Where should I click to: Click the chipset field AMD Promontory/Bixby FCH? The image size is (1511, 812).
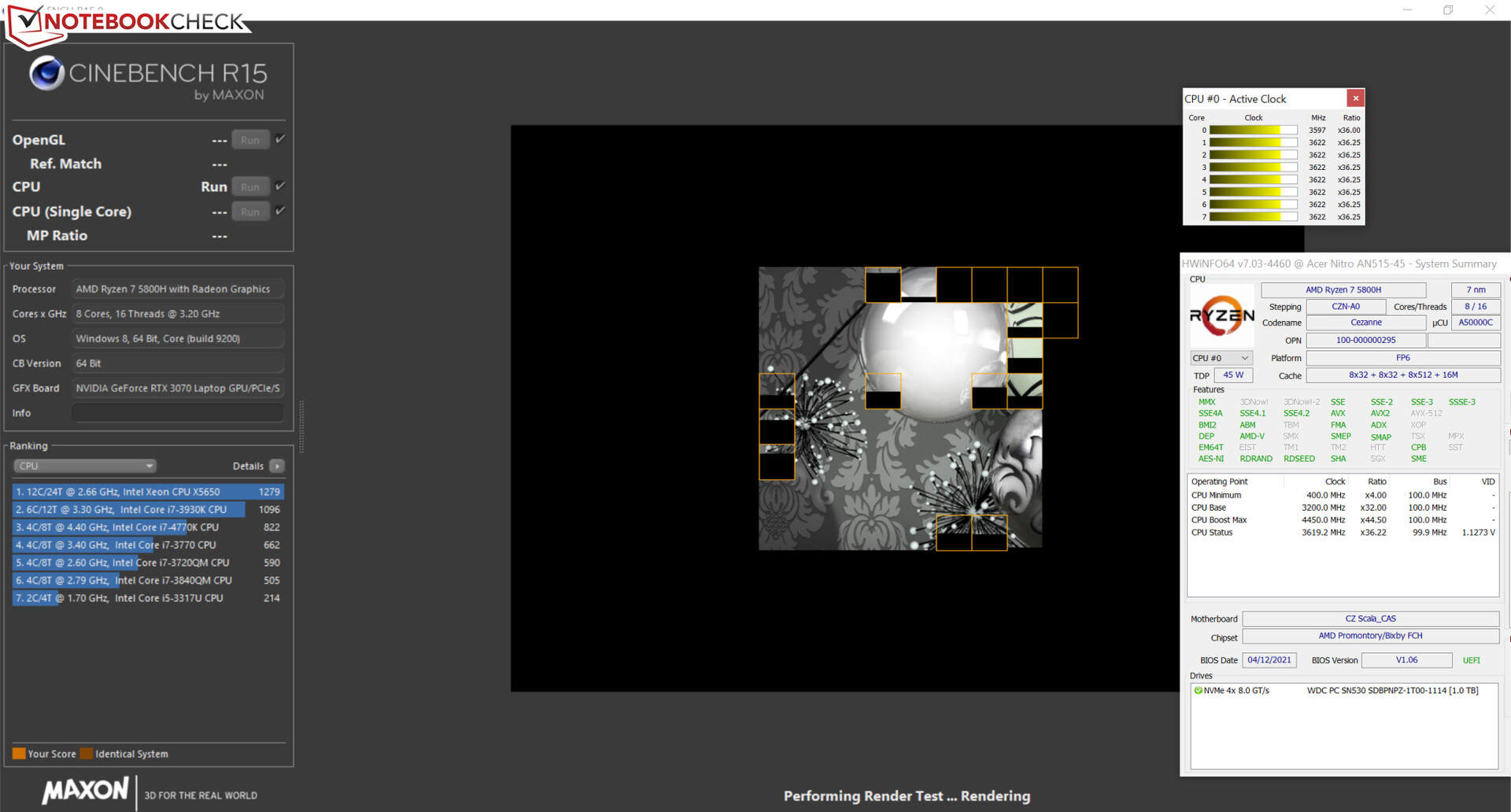tap(1370, 637)
